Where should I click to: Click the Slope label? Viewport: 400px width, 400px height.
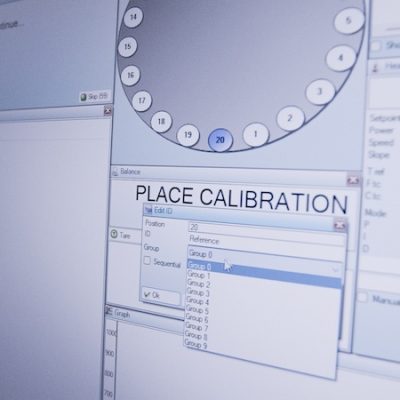(379, 155)
